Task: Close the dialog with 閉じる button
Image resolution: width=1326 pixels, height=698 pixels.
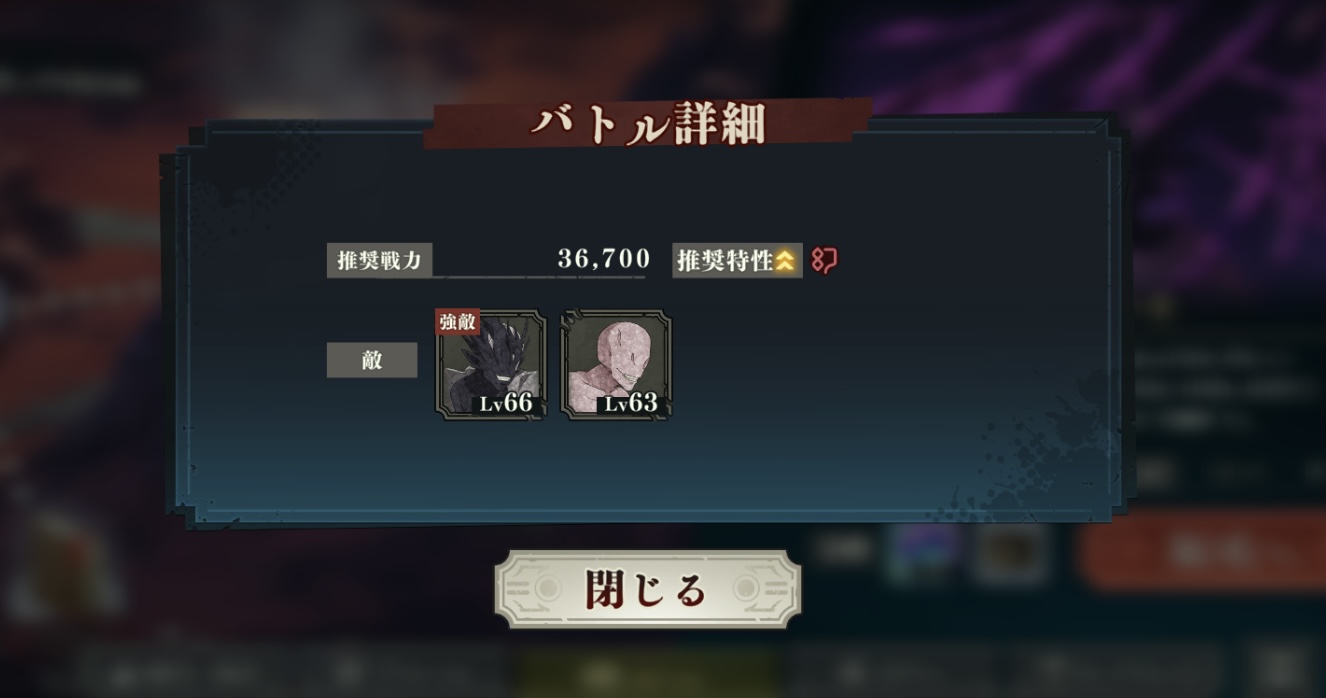Action: pos(648,589)
